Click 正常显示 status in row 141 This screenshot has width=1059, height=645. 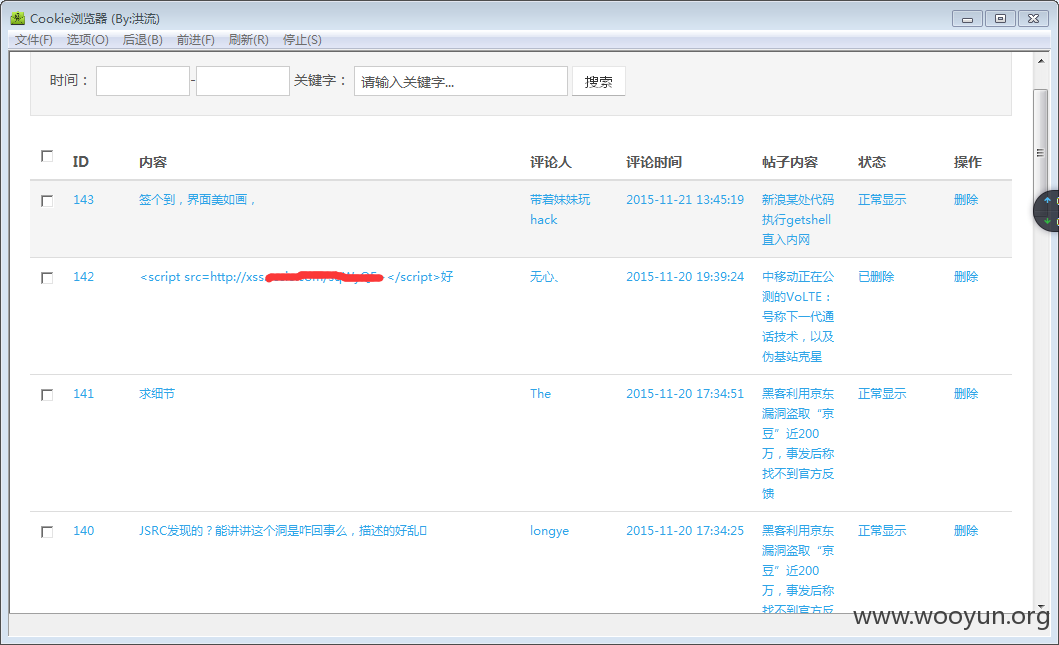click(x=882, y=393)
